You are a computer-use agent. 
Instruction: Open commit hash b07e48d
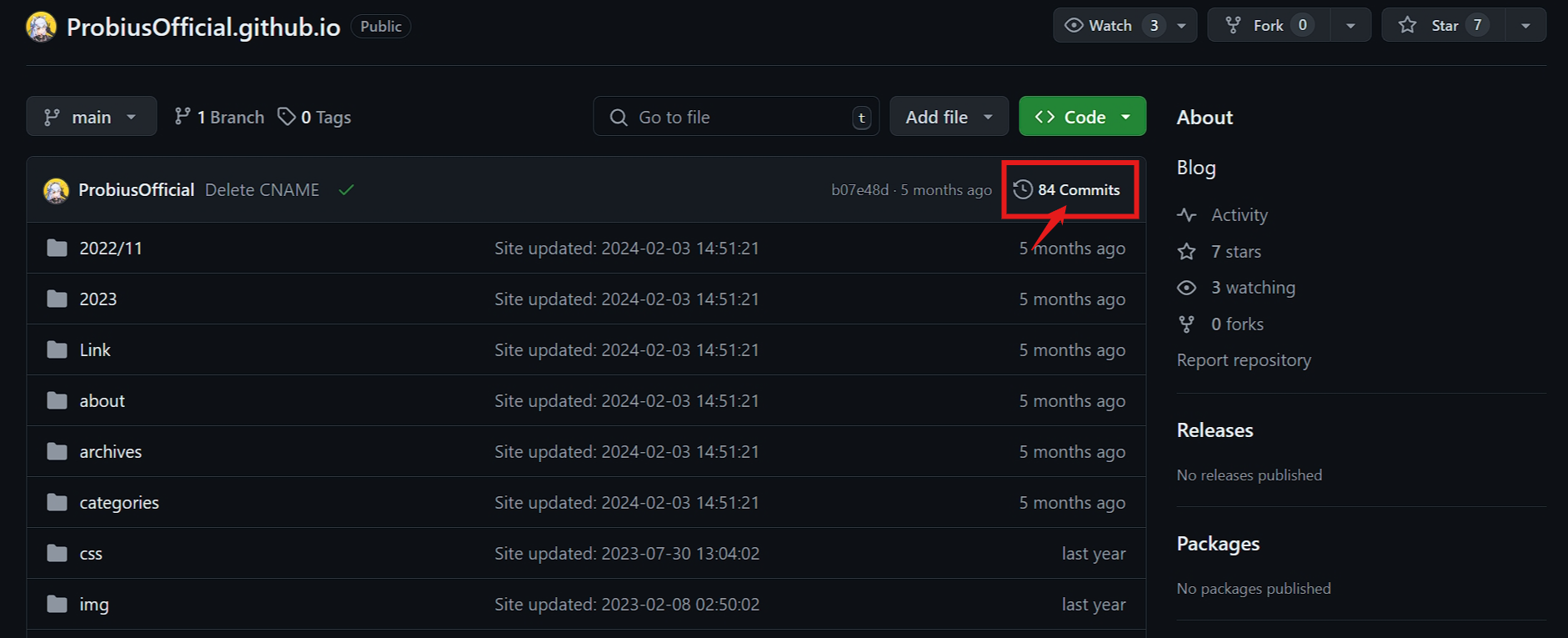(859, 190)
